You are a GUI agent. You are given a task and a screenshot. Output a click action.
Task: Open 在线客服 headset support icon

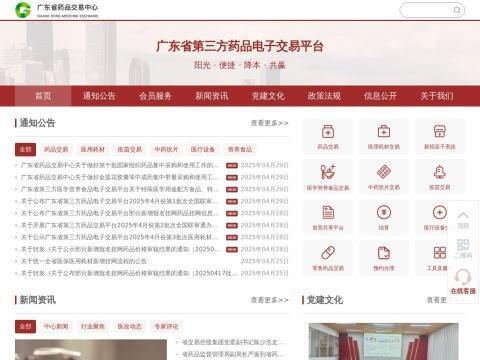tap(463, 277)
